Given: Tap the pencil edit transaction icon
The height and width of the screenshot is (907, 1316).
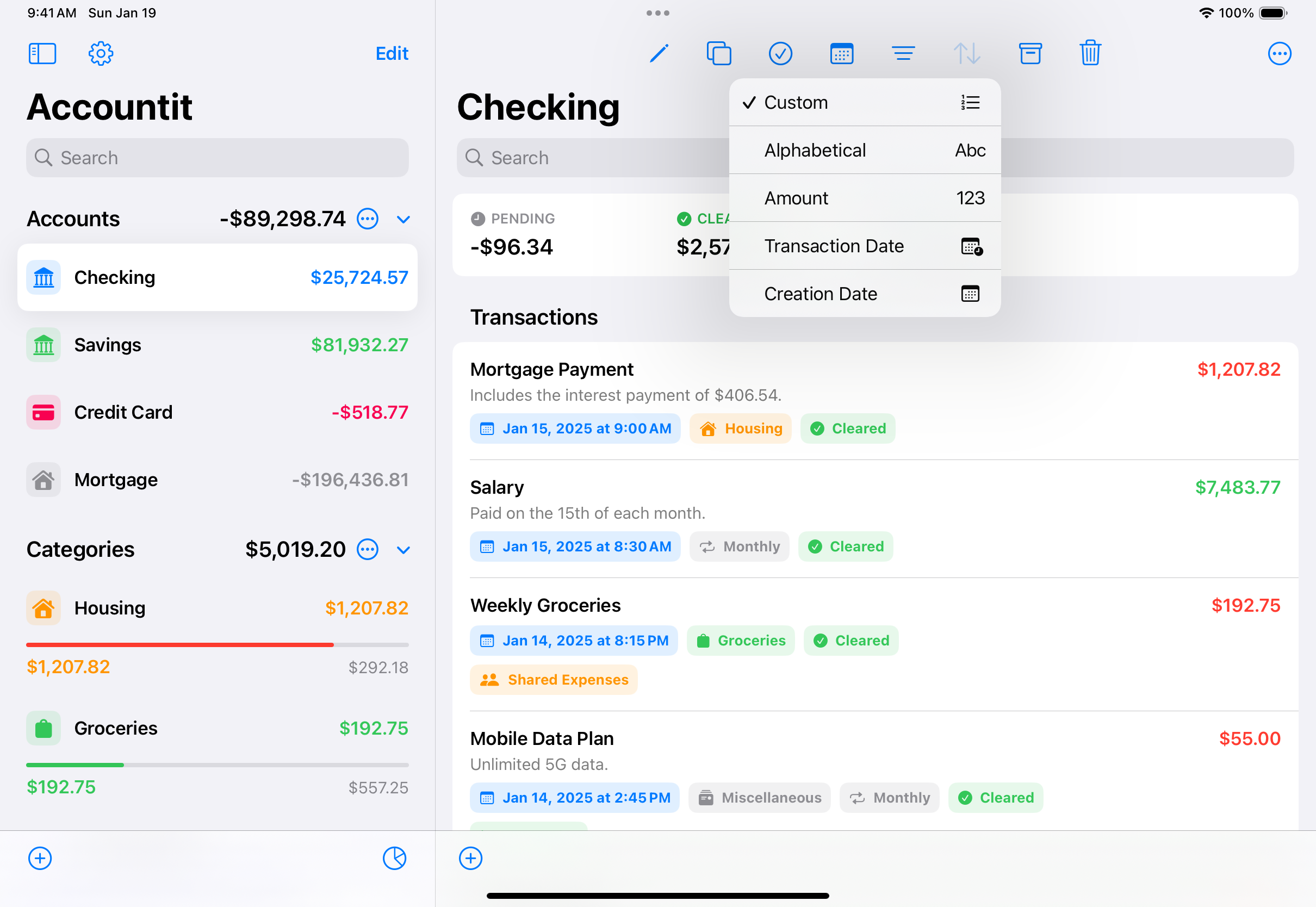Looking at the screenshot, I should [x=659, y=53].
